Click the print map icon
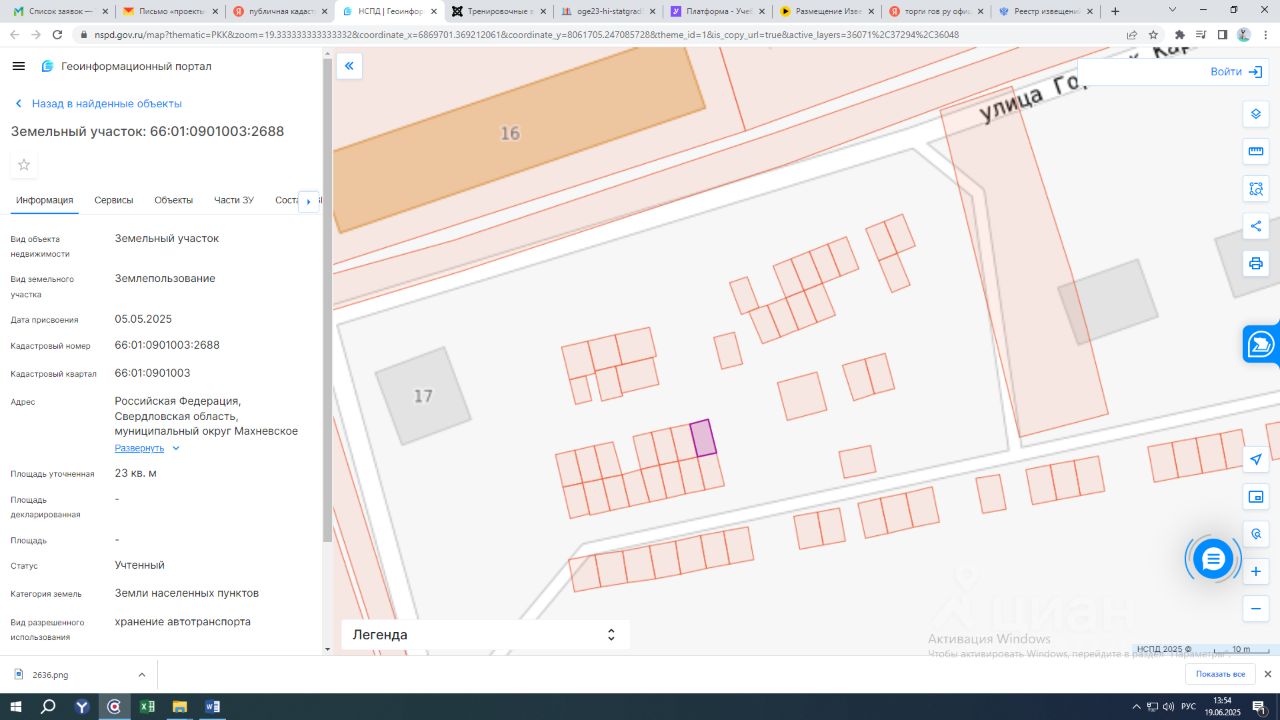Screen dimensions: 1280x720 click(x=1256, y=263)
